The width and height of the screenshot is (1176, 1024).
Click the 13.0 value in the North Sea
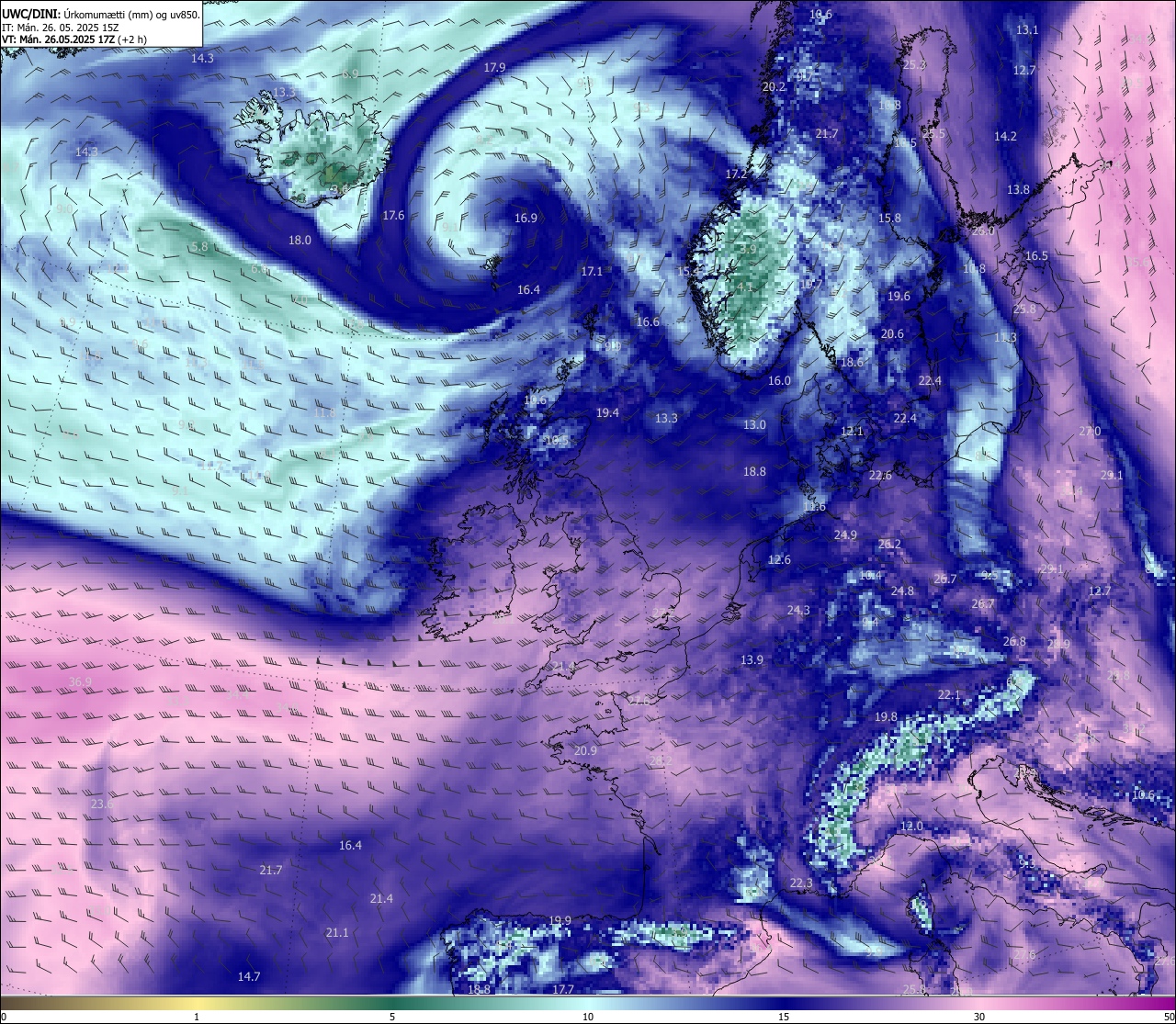click(754, 425)
